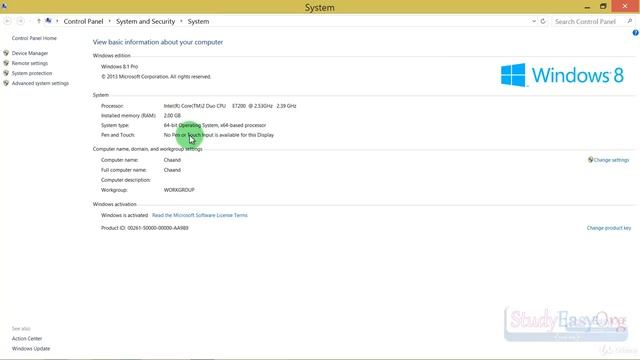The width and height of the screenshot is (640, 360).
Task: Expand the breadcrumb arrow after Control Panel
Action: point(109,21)
